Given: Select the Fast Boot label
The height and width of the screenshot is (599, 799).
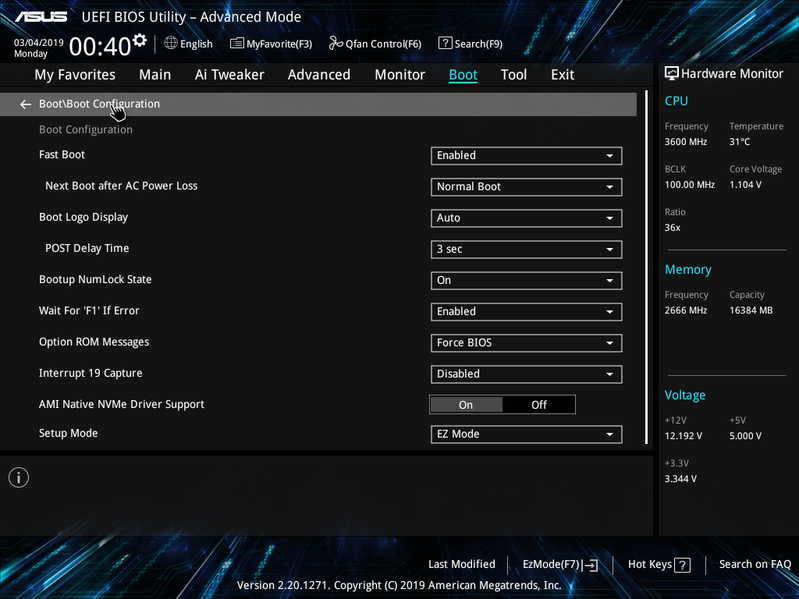Looking at the screenshot, I should (62, 155).
